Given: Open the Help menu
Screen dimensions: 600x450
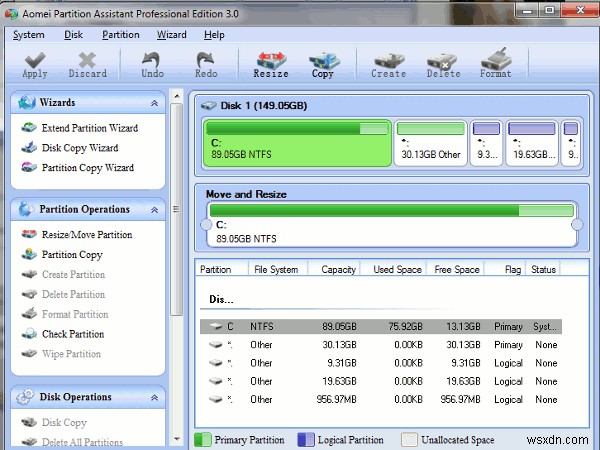Looking at the screenshot, I should pyautogui.click(x=214, y=35).
